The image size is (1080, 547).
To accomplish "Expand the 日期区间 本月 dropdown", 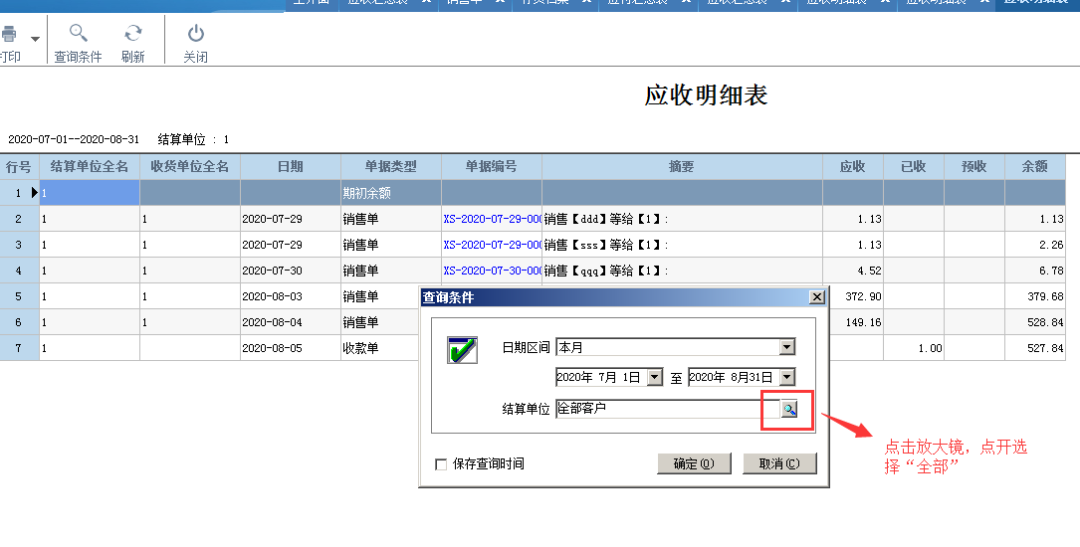I will pos(787,347).
